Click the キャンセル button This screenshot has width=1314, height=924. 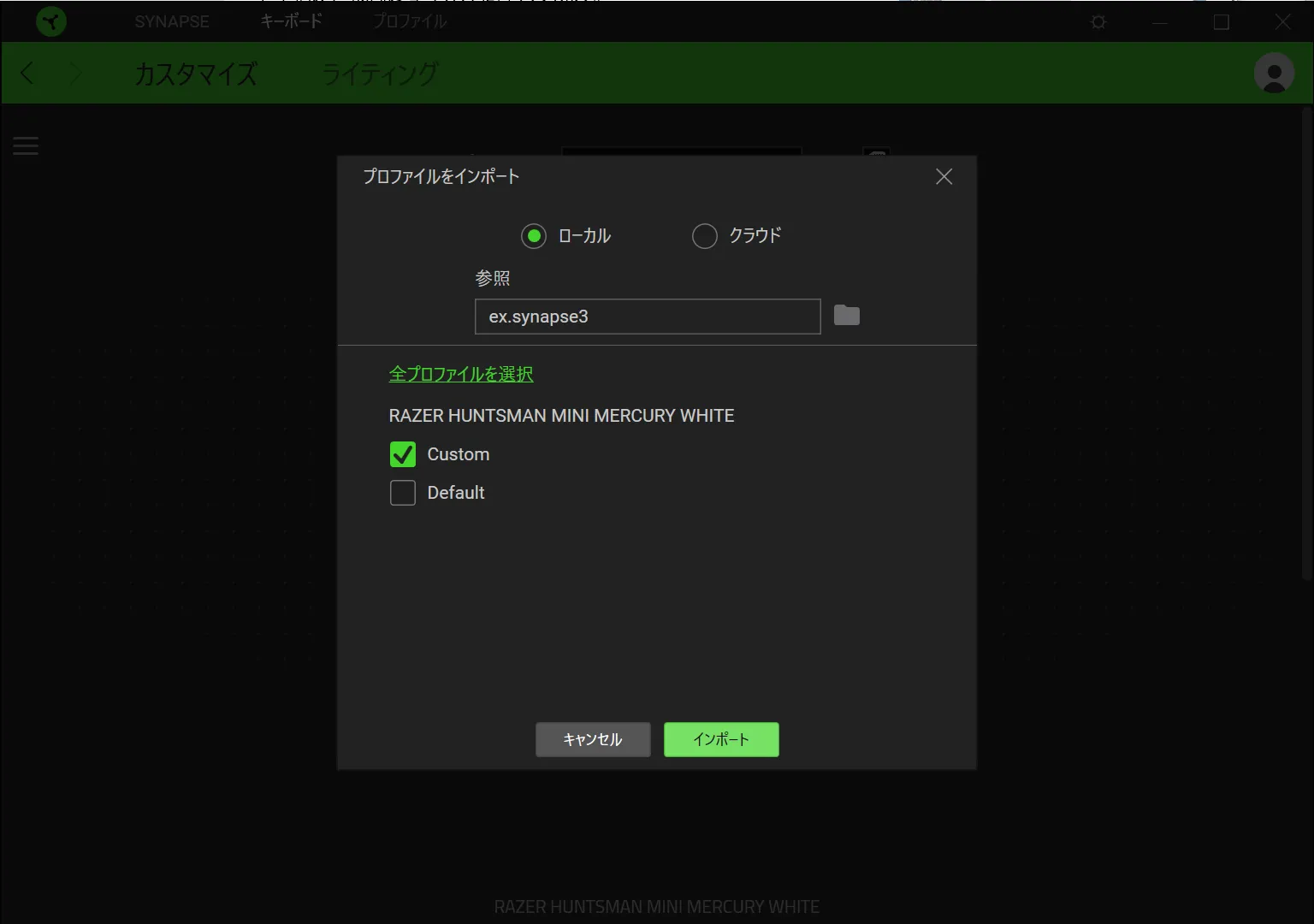(593, 740)
